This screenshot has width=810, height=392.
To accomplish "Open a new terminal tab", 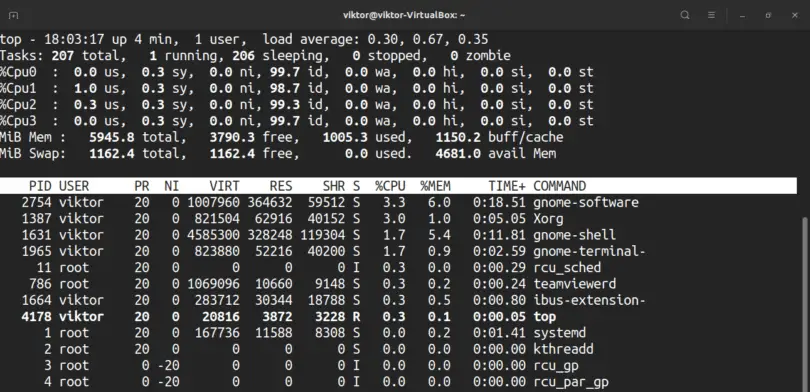I will click(14, 15).
